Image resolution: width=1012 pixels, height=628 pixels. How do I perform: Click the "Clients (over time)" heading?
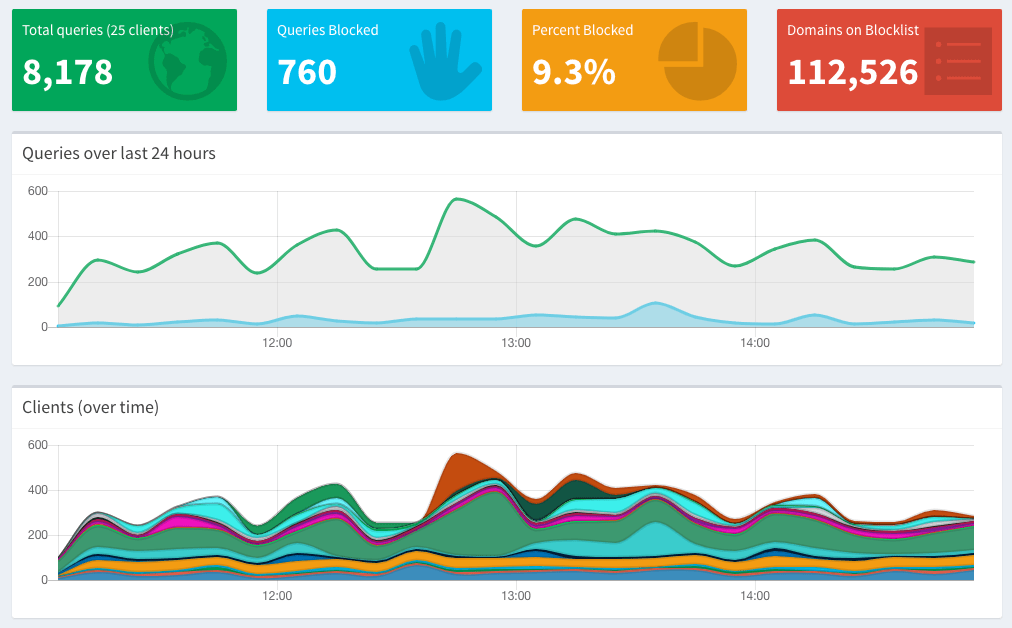(90, 407)
